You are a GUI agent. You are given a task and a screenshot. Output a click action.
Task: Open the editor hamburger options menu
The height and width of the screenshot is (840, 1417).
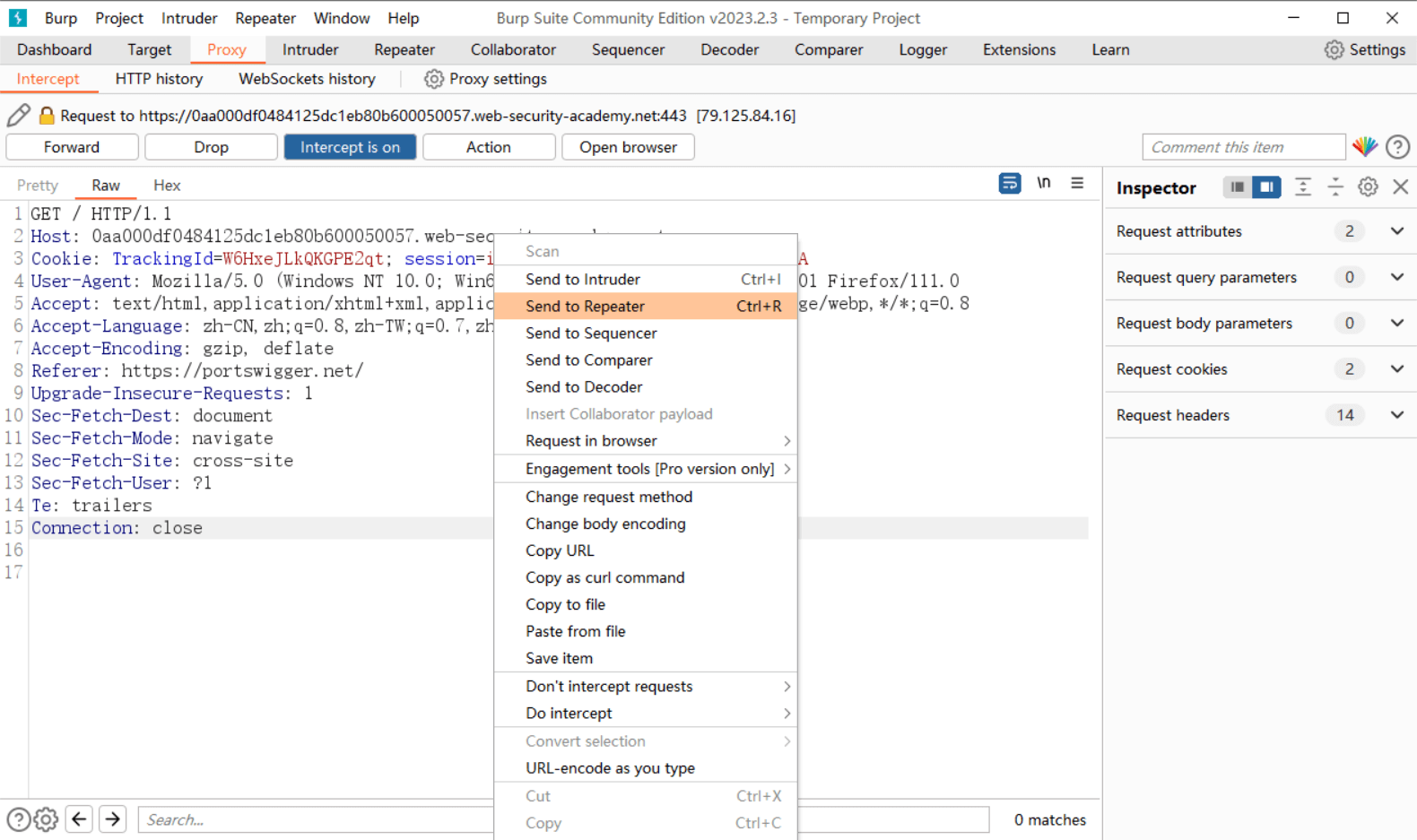(x=1077, y=184)
